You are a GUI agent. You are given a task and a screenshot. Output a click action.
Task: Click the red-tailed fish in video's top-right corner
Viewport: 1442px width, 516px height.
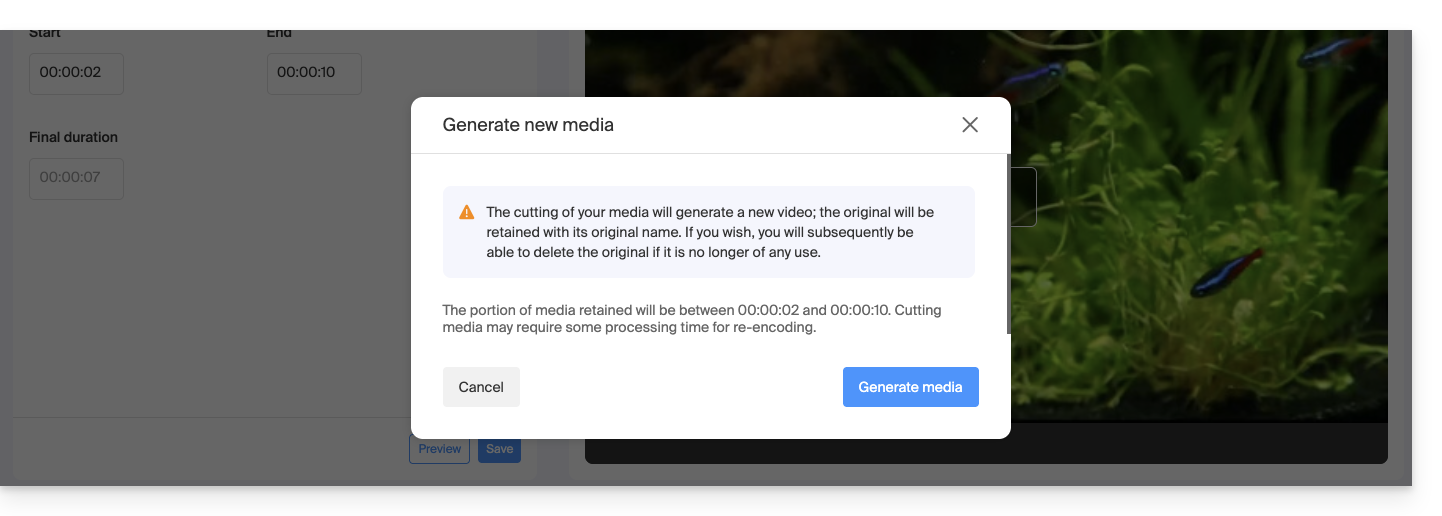pyautogui.click(x=1337, y=51)
